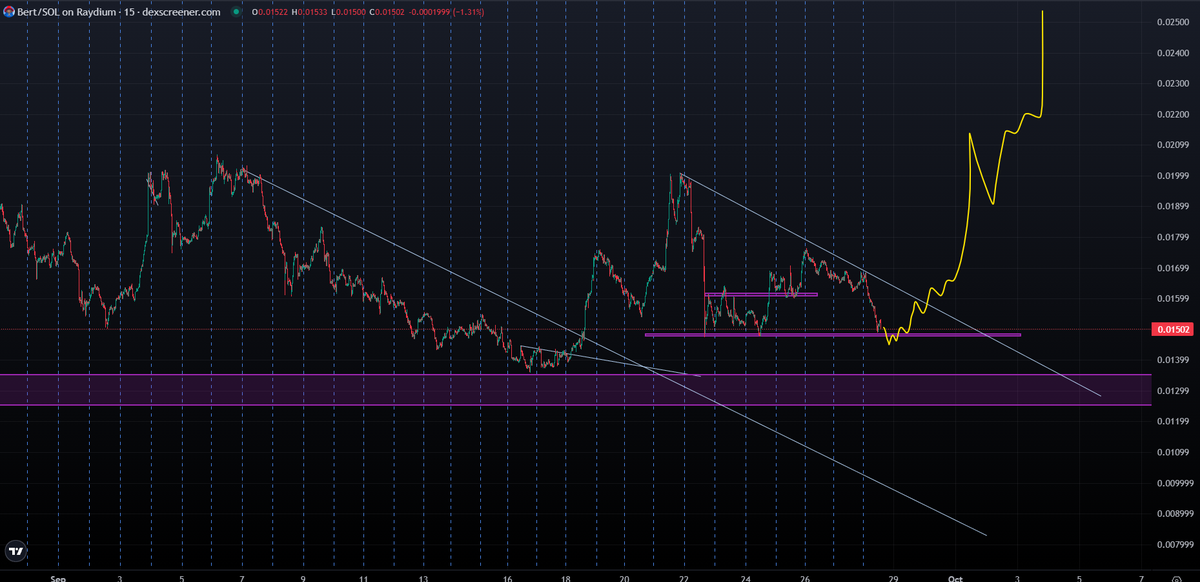Viewport: 1200px width, 582px height.
Task: Click the 29 date label on time axis
Action: pos(894,578)
